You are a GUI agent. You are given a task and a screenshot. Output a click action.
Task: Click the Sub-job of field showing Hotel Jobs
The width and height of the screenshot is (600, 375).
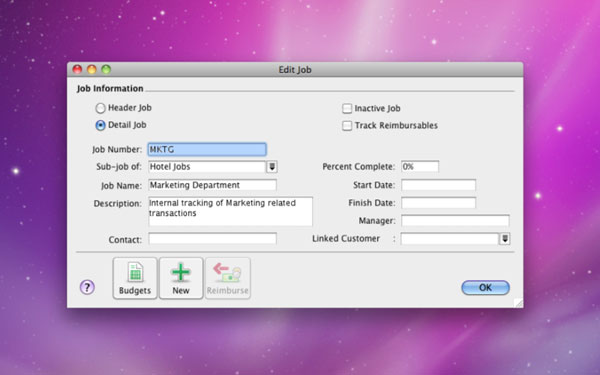[207, 167]
